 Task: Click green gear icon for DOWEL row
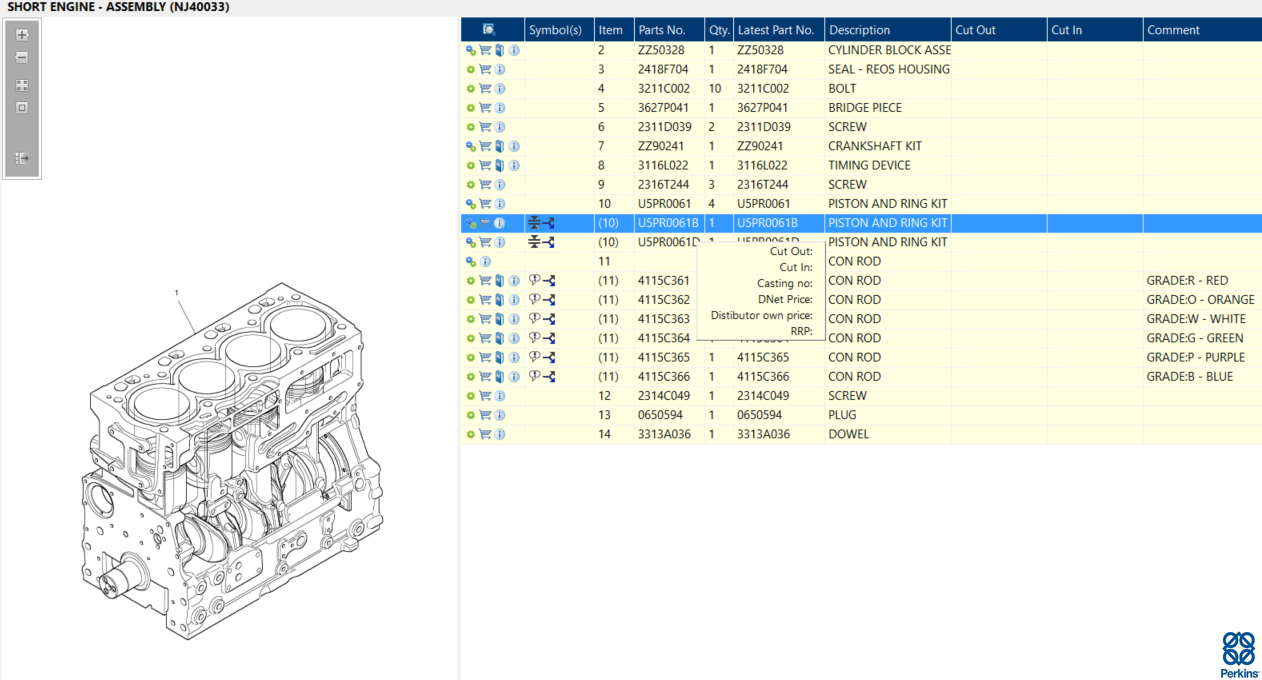[470, 434]
